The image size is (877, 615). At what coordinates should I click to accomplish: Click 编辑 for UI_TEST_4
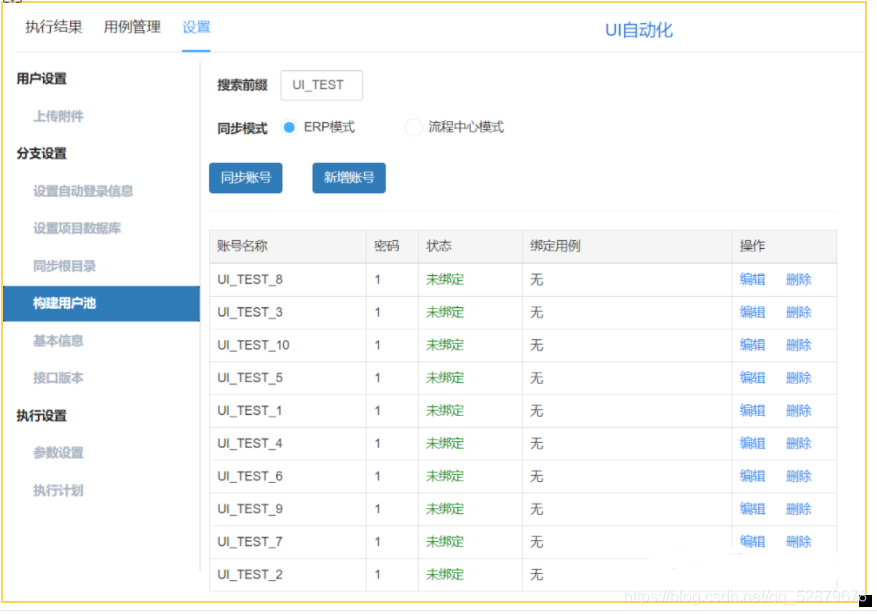752,443
